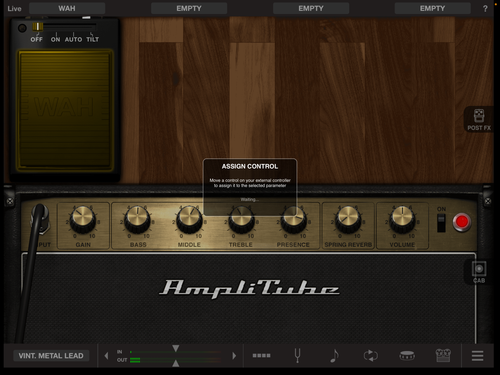Go to the previous preset arrow
The width and height of the screenshot is (500, 375).
point(106,356)
